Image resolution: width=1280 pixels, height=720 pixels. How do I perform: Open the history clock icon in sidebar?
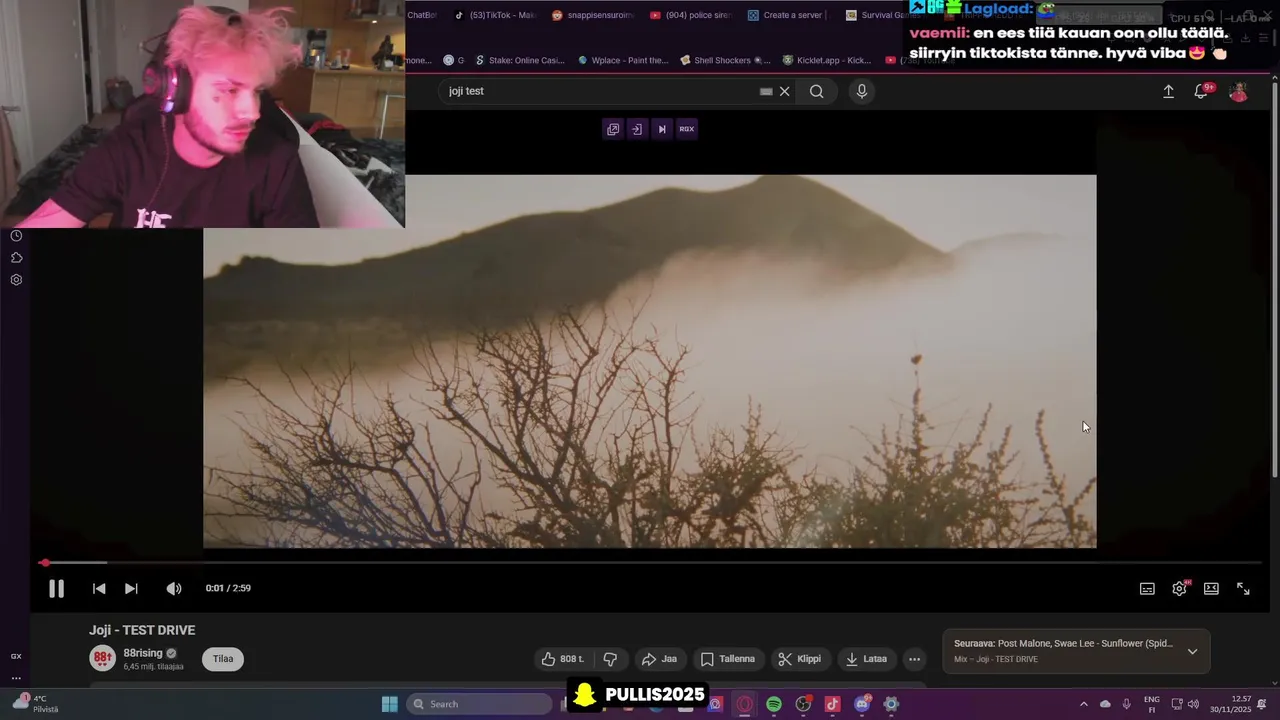click(16, 236)
